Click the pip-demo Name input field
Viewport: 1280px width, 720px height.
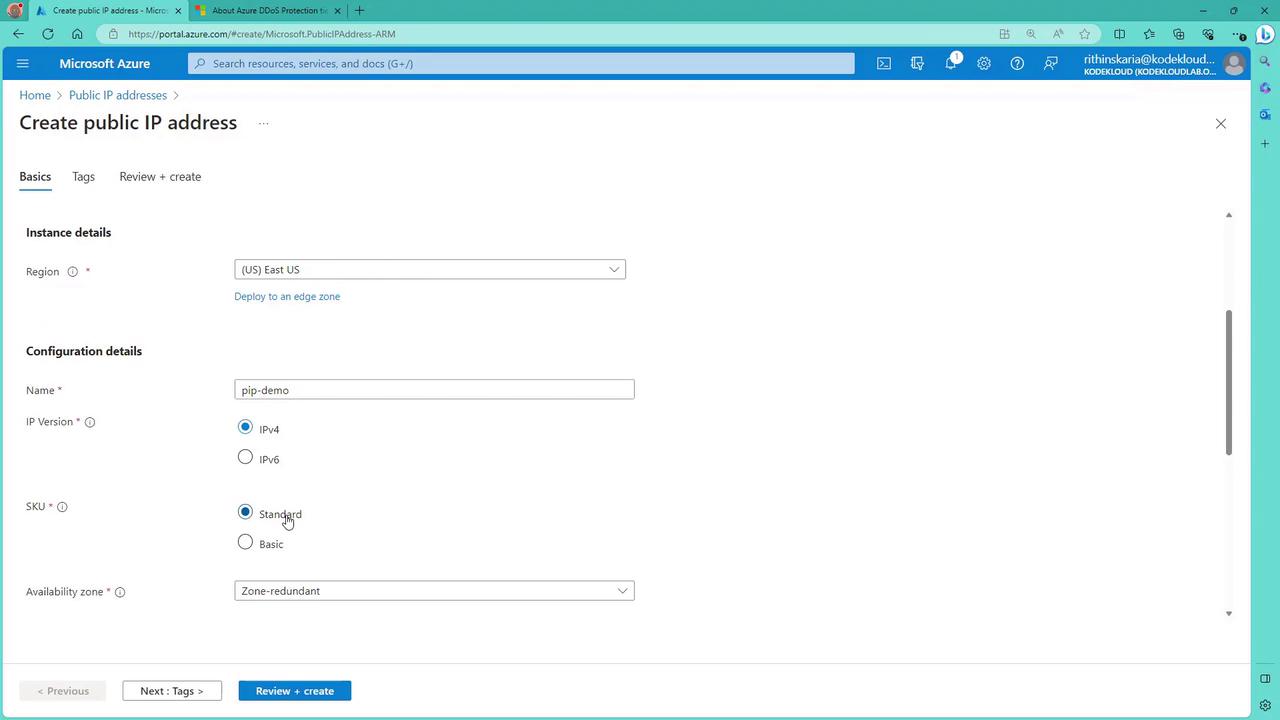(x=434, y=389)
